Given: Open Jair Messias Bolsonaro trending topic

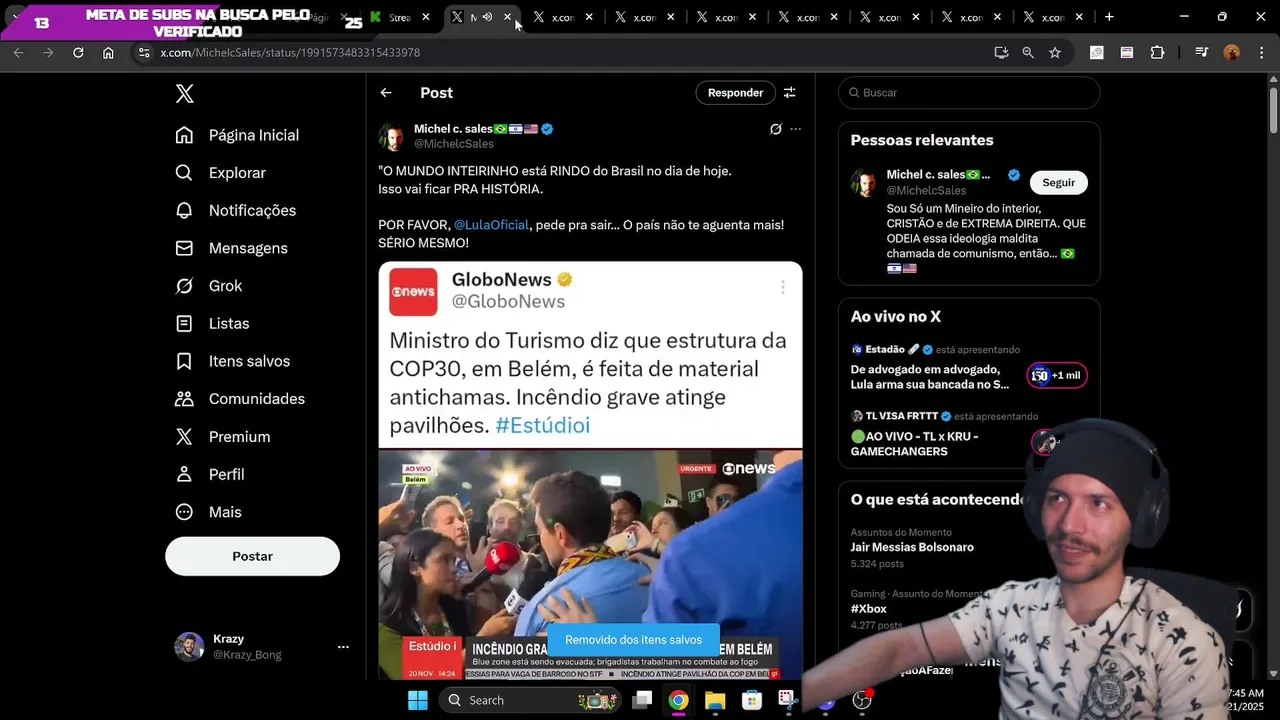Looking at the screenshot, I should point(912,548).
